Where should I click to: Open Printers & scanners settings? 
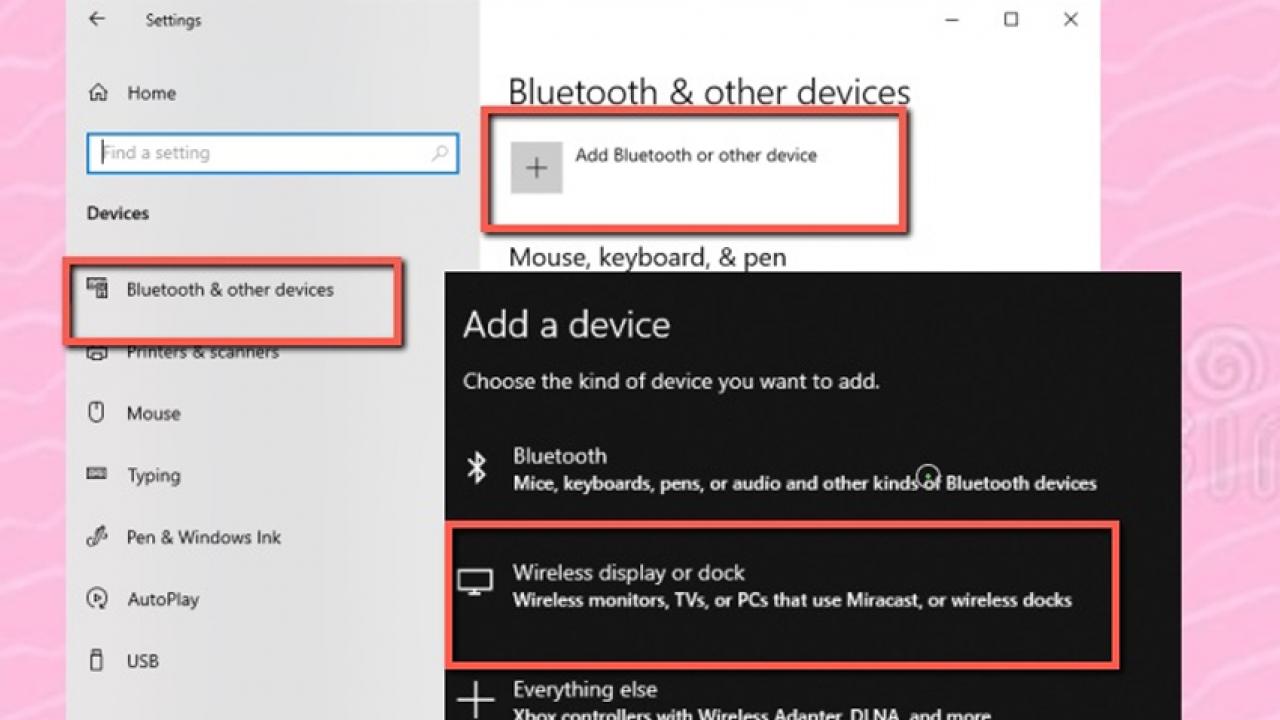(202, 353)
